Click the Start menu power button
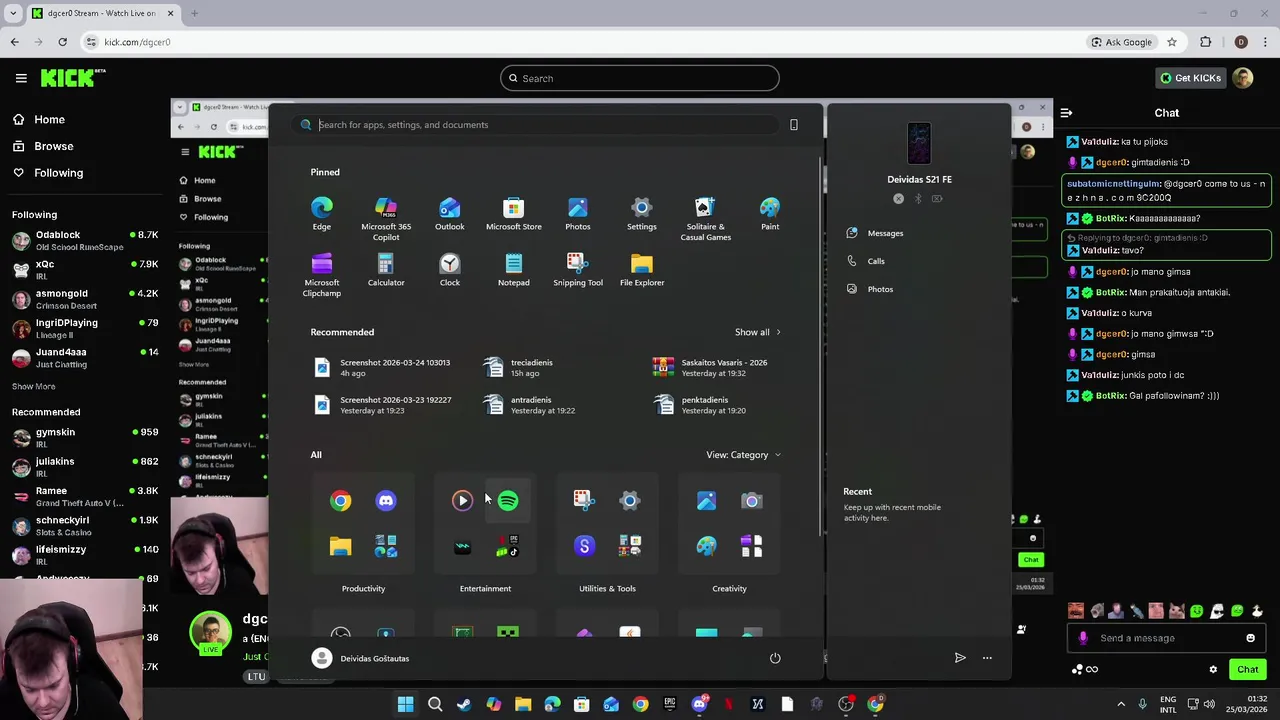The image size is (1280, 720). coord(775,658)
